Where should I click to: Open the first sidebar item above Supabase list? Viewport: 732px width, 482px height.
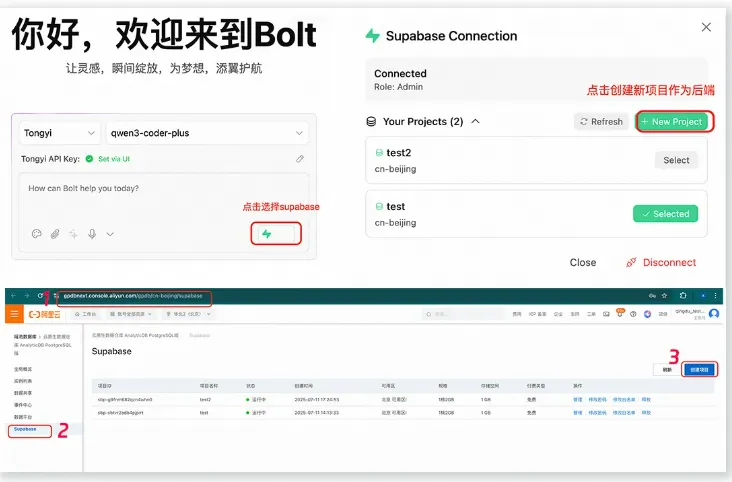click(23, 369)
